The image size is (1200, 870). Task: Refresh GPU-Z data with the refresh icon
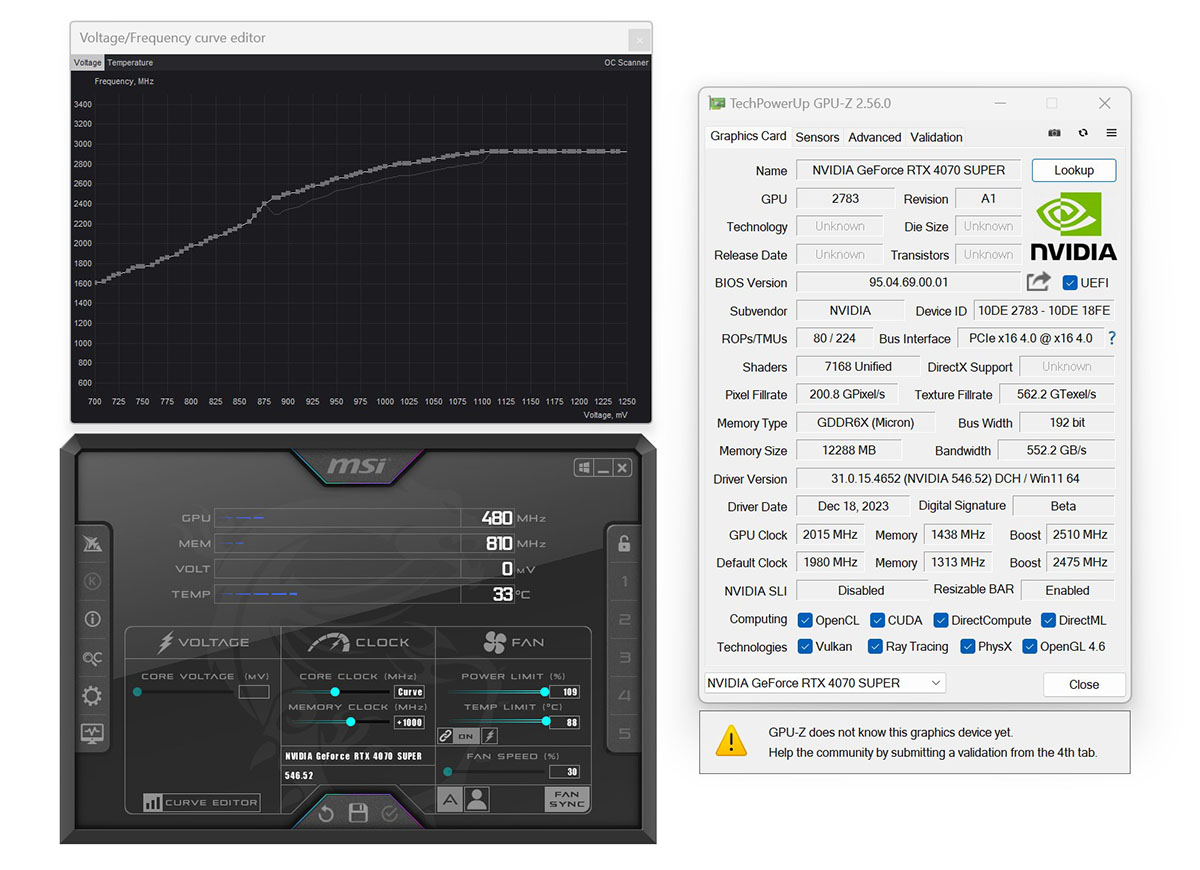[x=1083, y=133]
